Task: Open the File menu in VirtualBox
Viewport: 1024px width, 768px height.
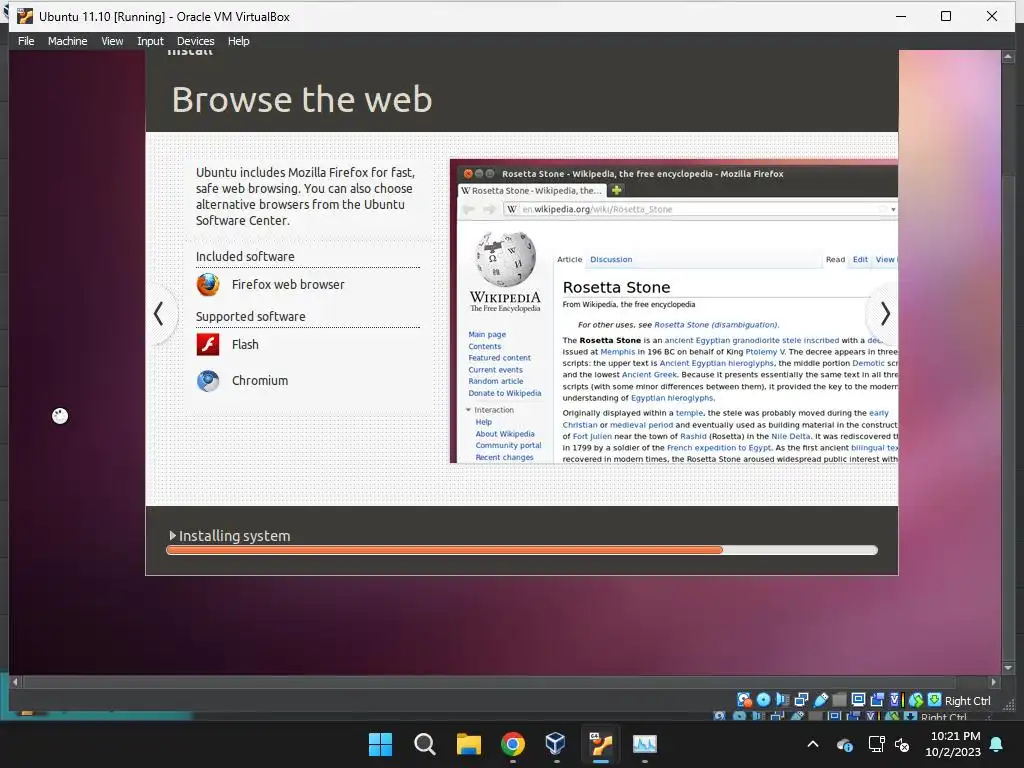Action: click(x=26, y=41)
